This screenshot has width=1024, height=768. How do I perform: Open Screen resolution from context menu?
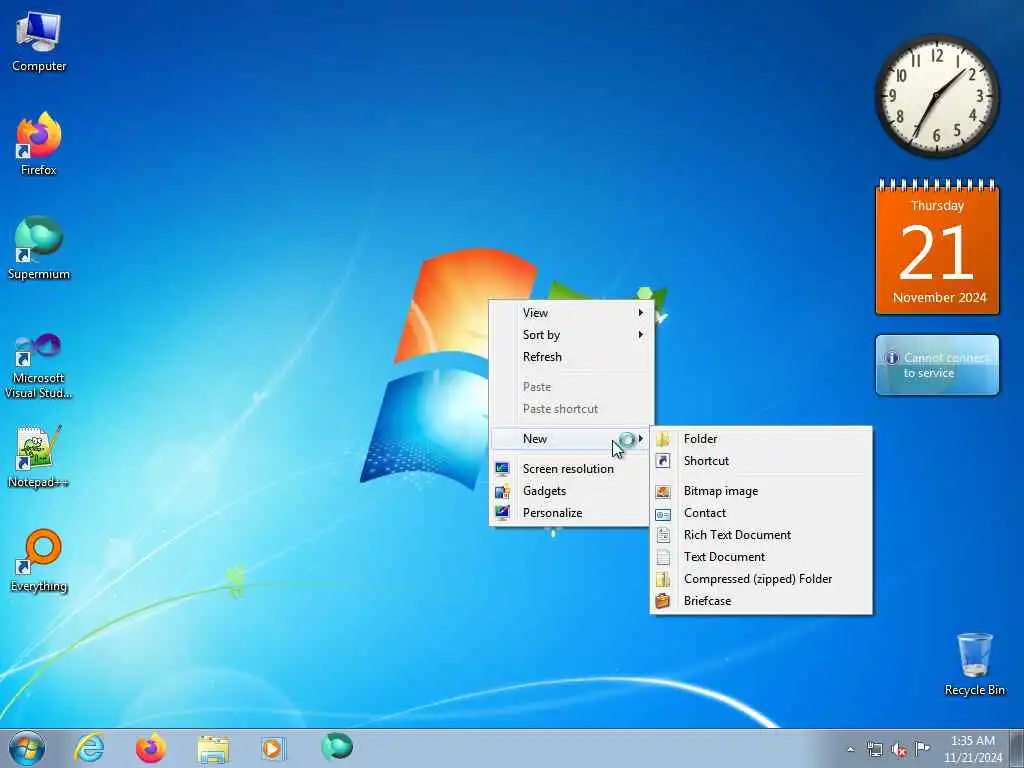pyautogui.click(x=571, y=469)
